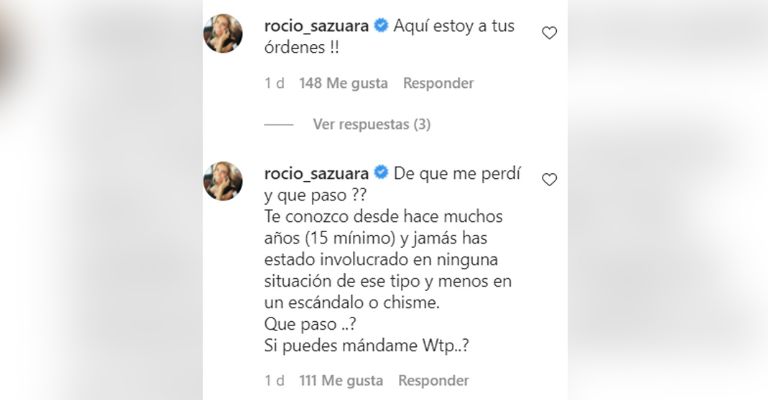The height and width of the screenshot is (400, 768).
Task: Expand "Ver respuestas (3)" replies
Action: click(x=372, y=124)
